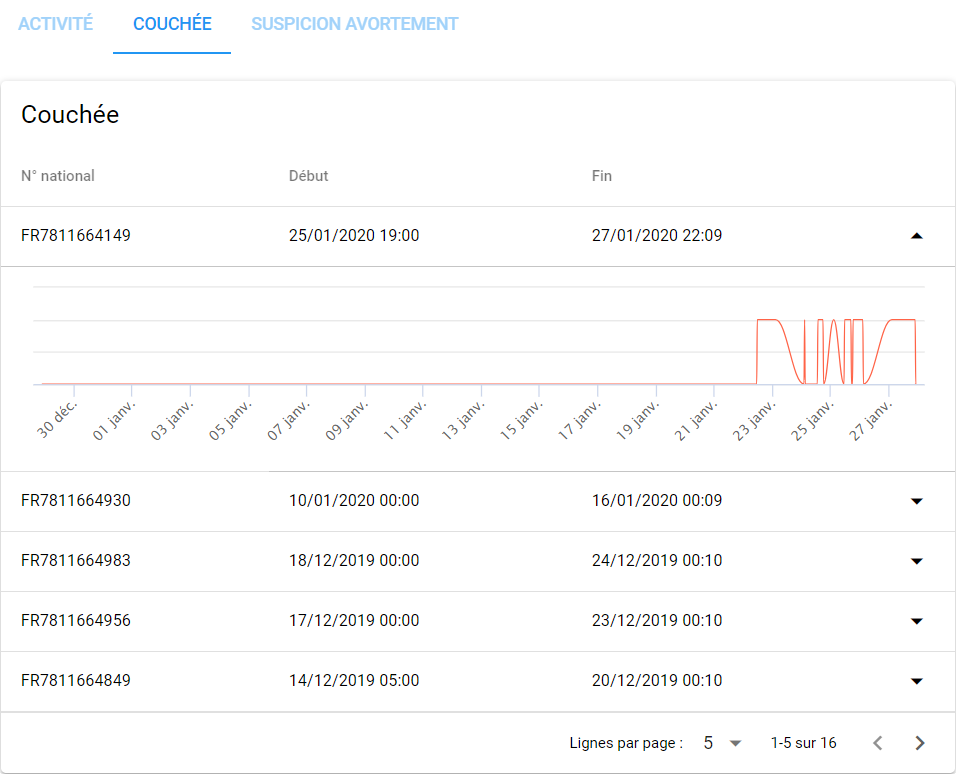Click the Début column header
Image resolution: width=956 pixels, height=774 pixels.
pyautogui.click(x=309, y=176)
